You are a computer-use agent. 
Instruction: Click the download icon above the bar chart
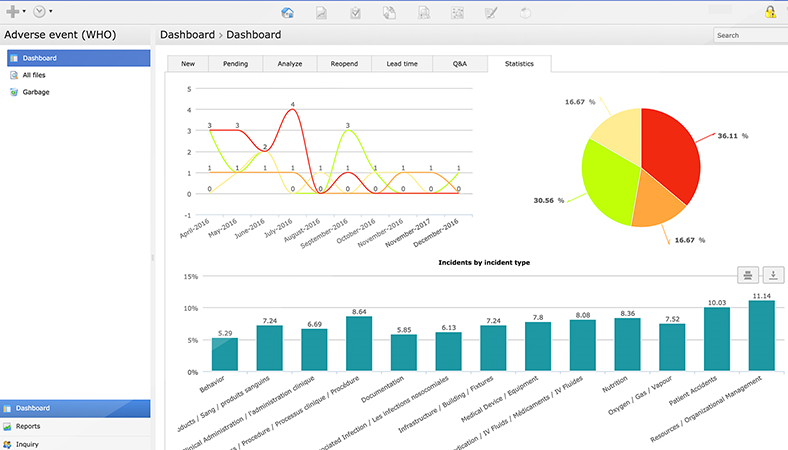click(x=773, y=275)
